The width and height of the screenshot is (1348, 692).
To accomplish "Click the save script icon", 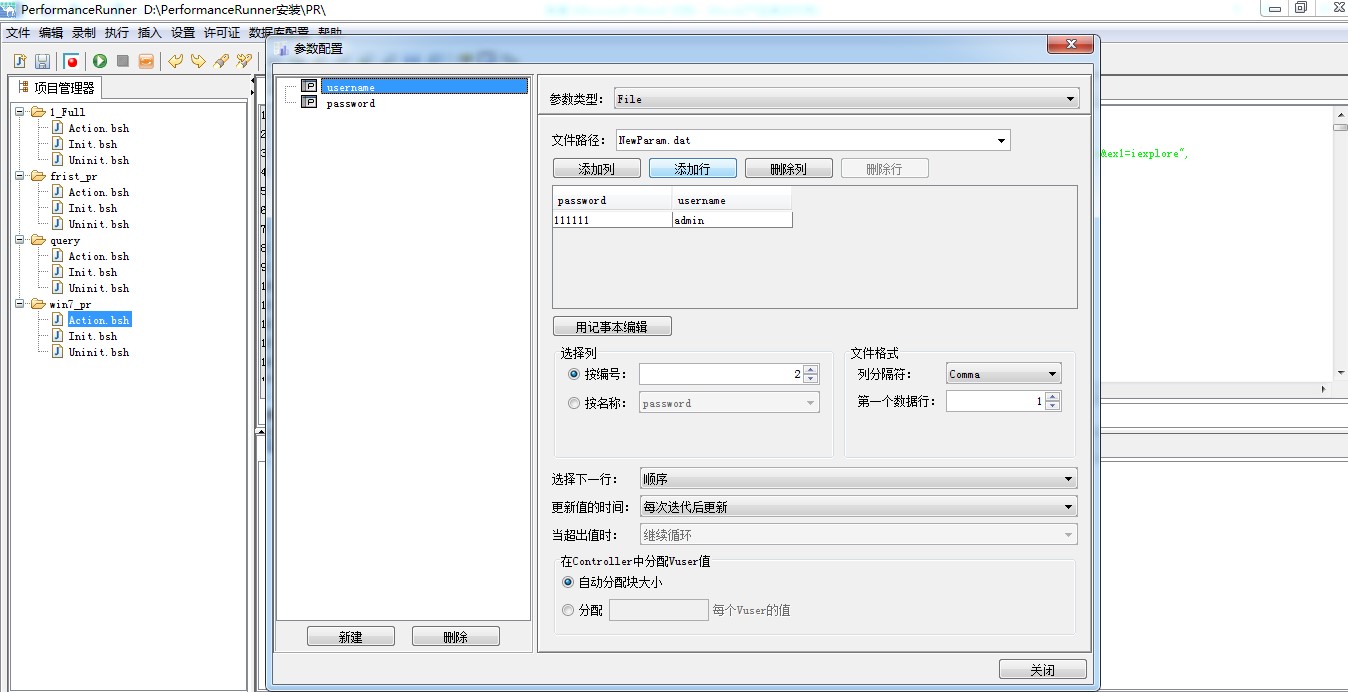I will coord(42,60).
